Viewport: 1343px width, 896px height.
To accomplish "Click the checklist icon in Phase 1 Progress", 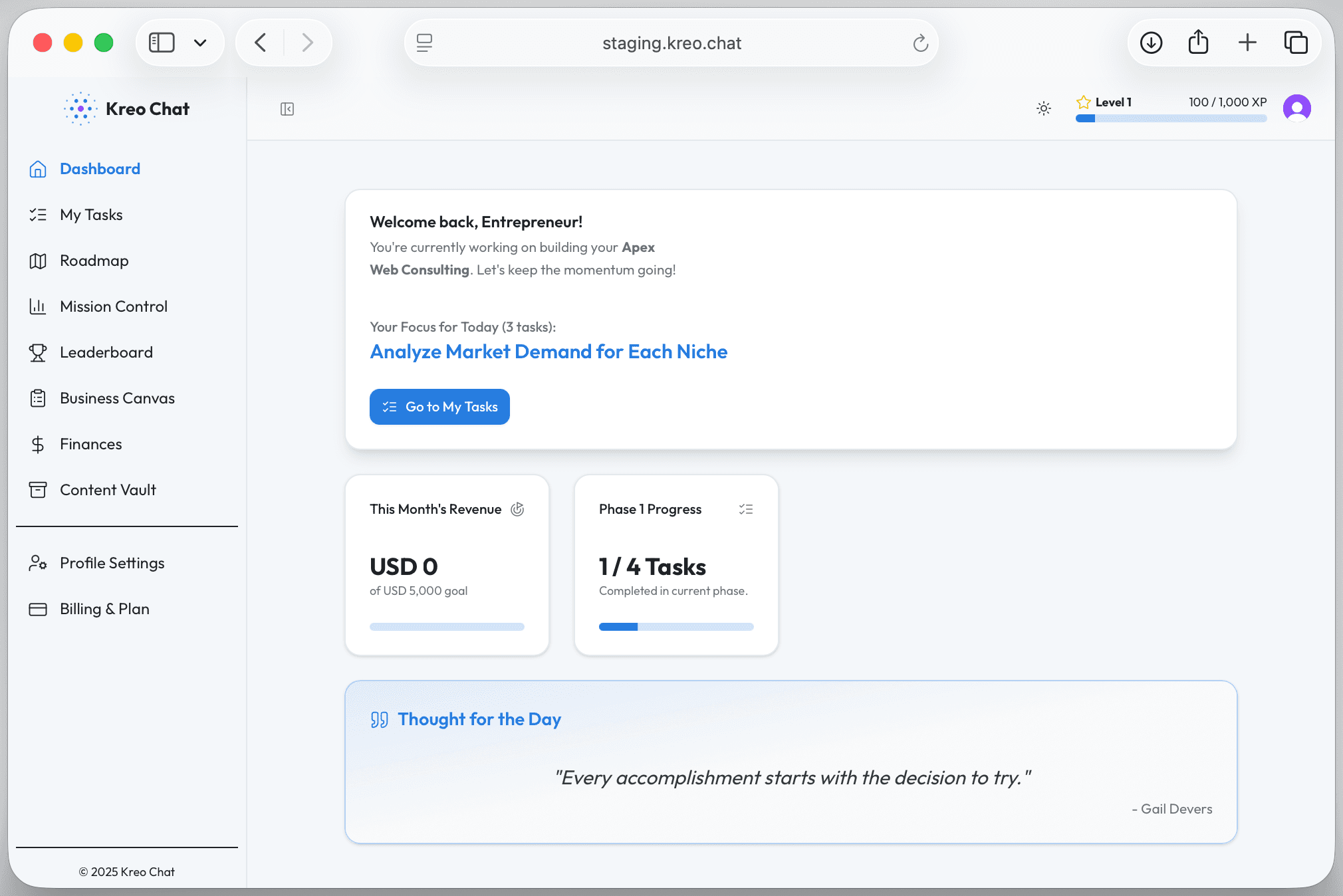I will [746, 509].
